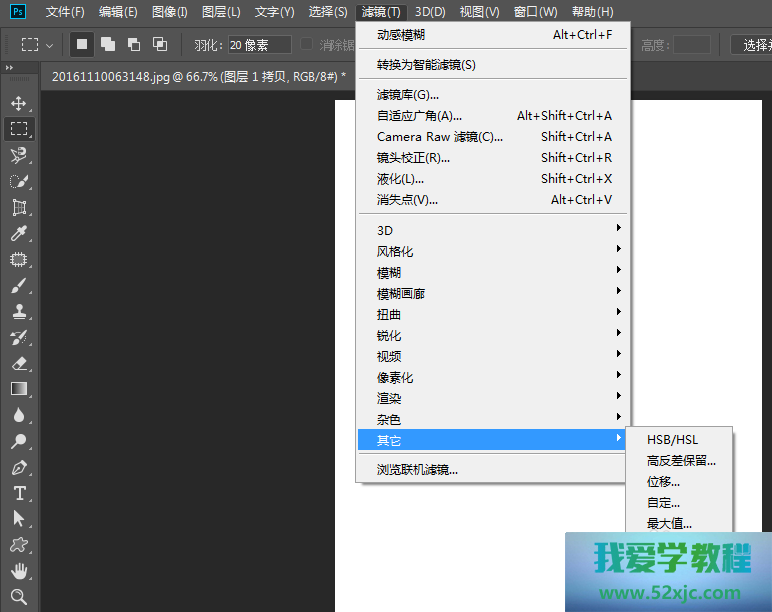Choose 高反差保留... from the submenu
The width and height of the screenshot is (772, 612).
(x=681, y=460)
